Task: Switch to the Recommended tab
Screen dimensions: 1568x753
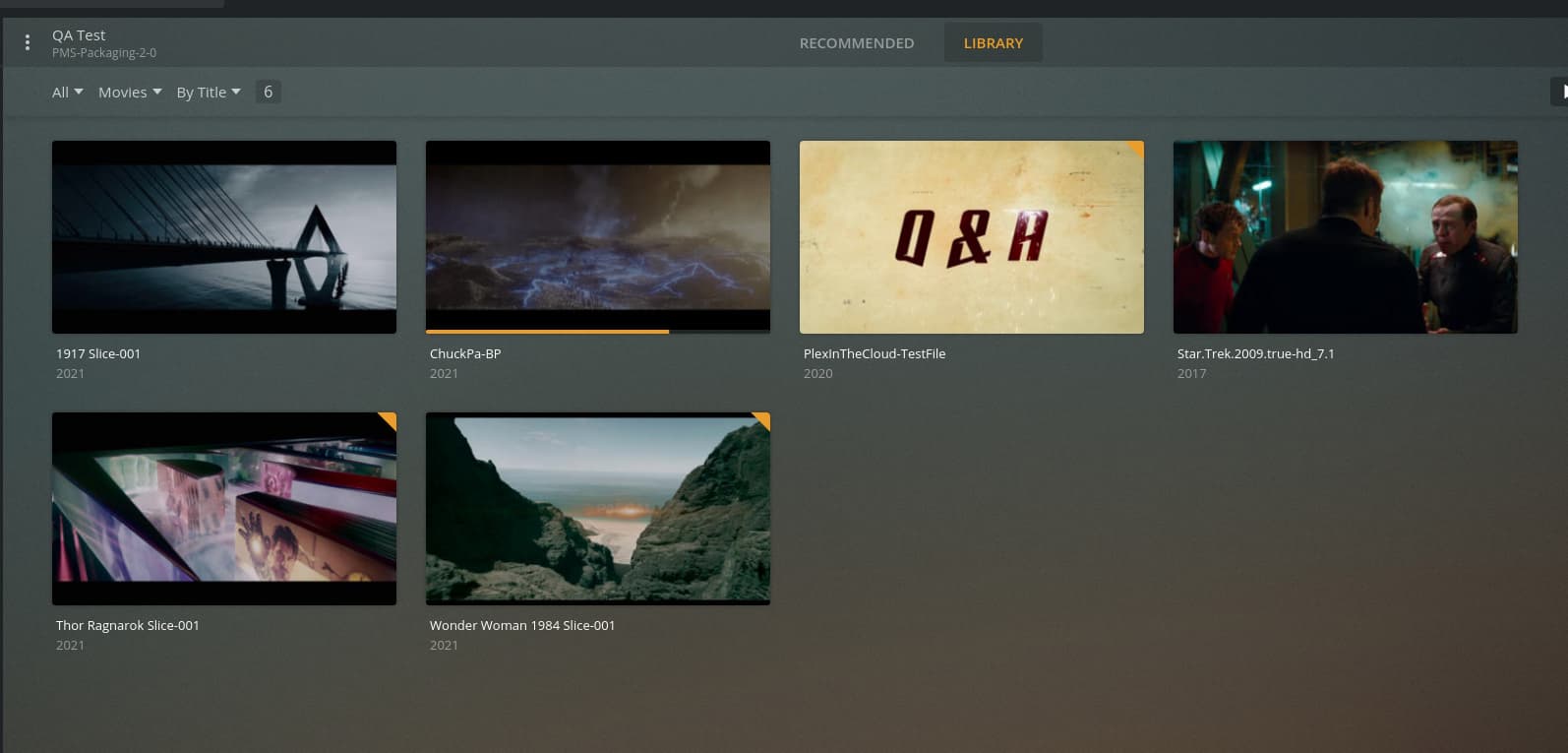Action: pyautogui.click(x=857, y=43)
